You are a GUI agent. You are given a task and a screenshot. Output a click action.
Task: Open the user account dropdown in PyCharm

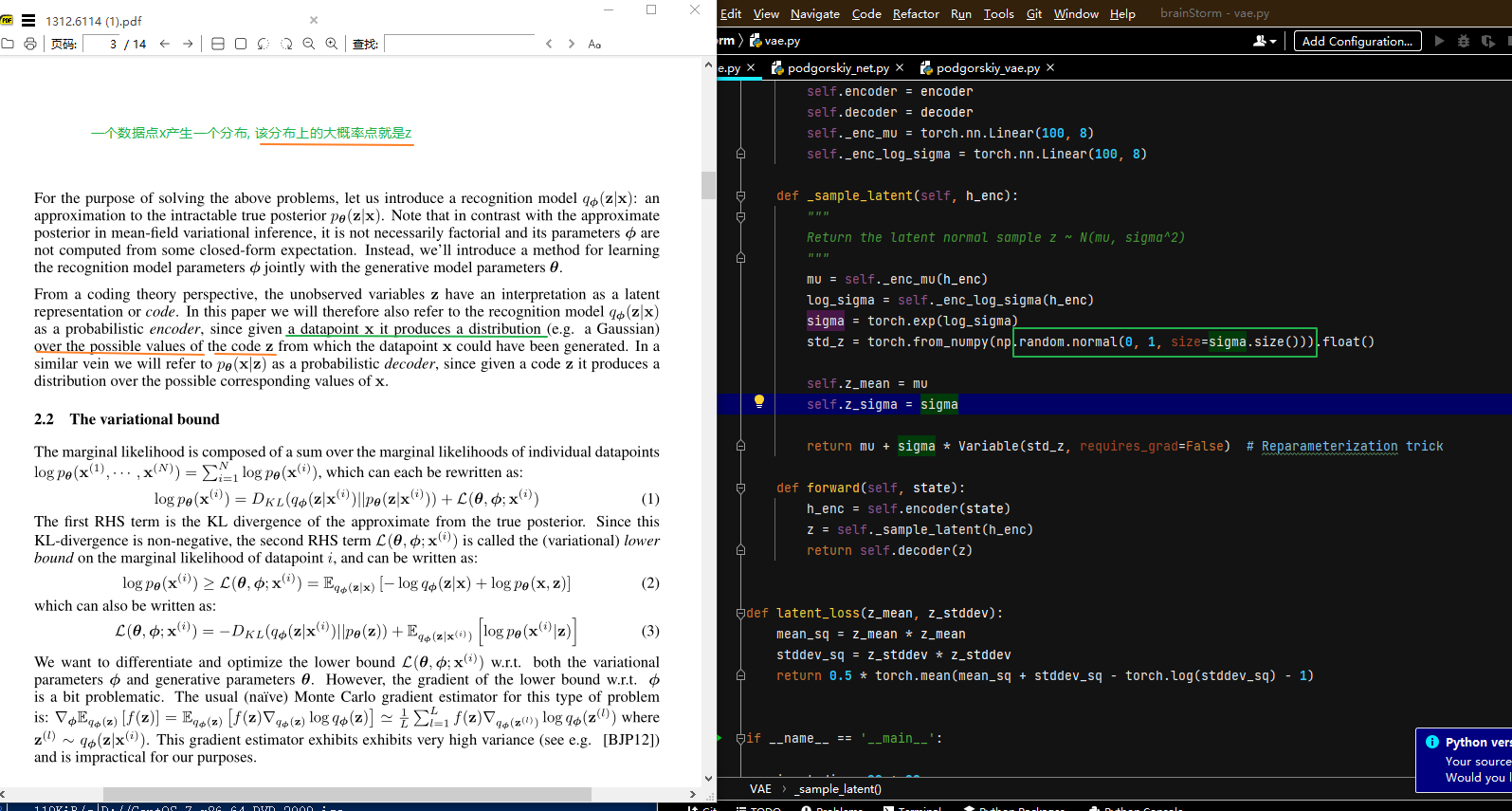(x=1265, y=41)
